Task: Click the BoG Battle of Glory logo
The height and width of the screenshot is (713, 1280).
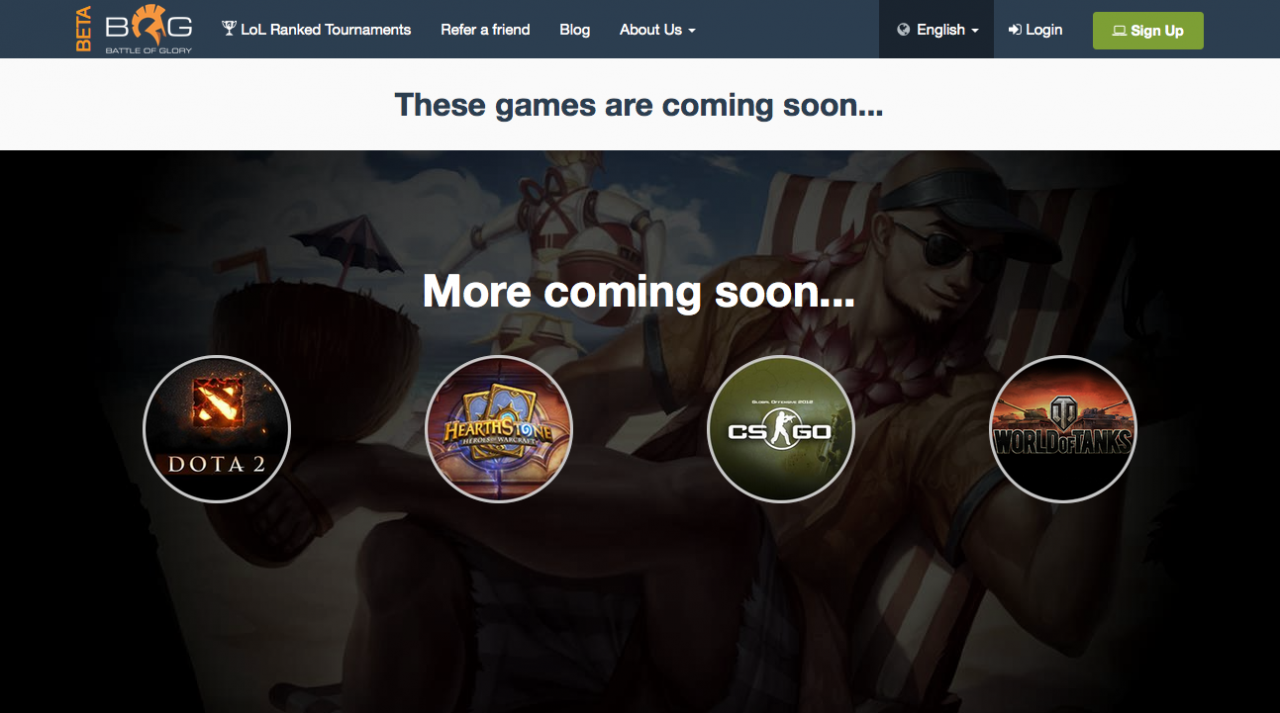Action: 134,29
